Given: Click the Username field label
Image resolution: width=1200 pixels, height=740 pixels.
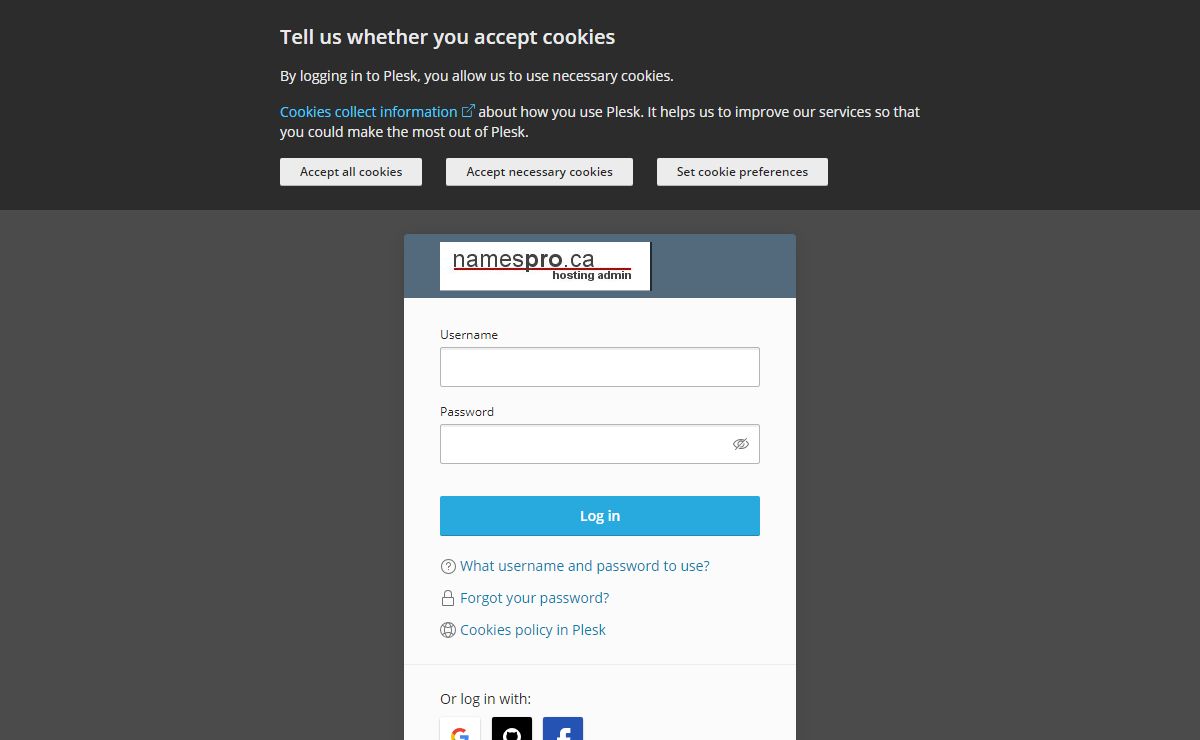Looking at the screenshot, I should (x=469, y=335).
